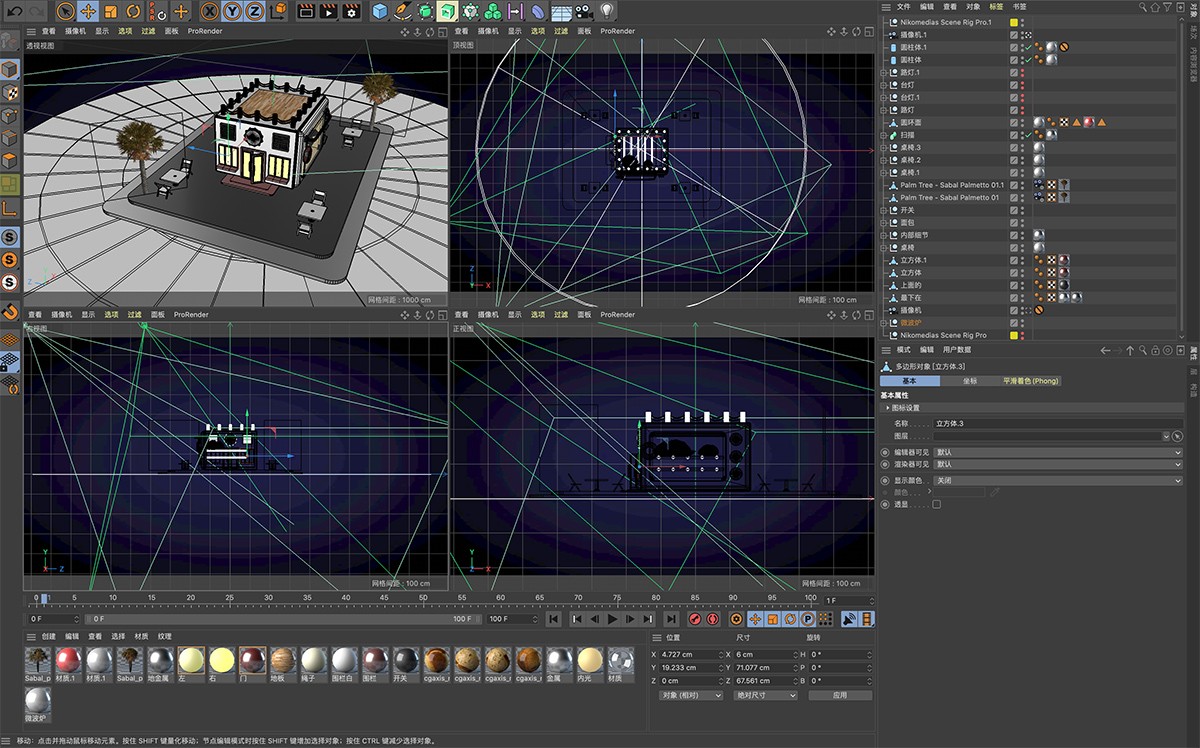Screen dimensions: 1200x748
Task: Open the 标签 menu in Object Manager
Action: pos(996,6)
